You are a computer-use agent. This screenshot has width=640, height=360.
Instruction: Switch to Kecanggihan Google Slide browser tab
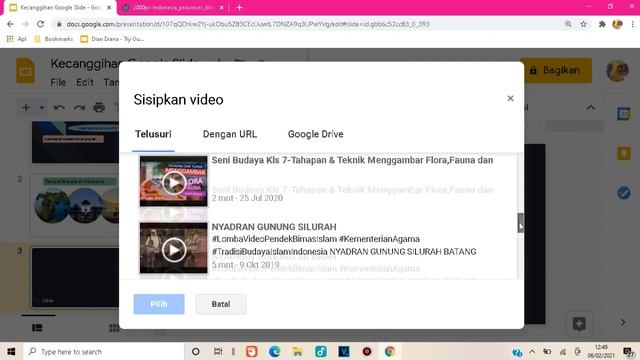pos(60,8)
